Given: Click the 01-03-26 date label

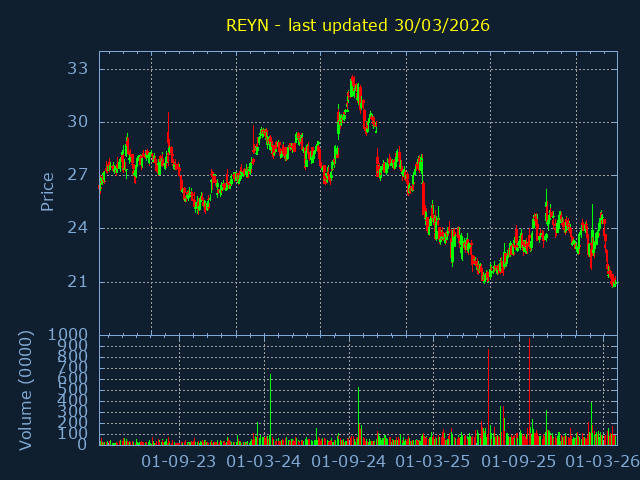Looking at the screenshot, I should 602,462.
